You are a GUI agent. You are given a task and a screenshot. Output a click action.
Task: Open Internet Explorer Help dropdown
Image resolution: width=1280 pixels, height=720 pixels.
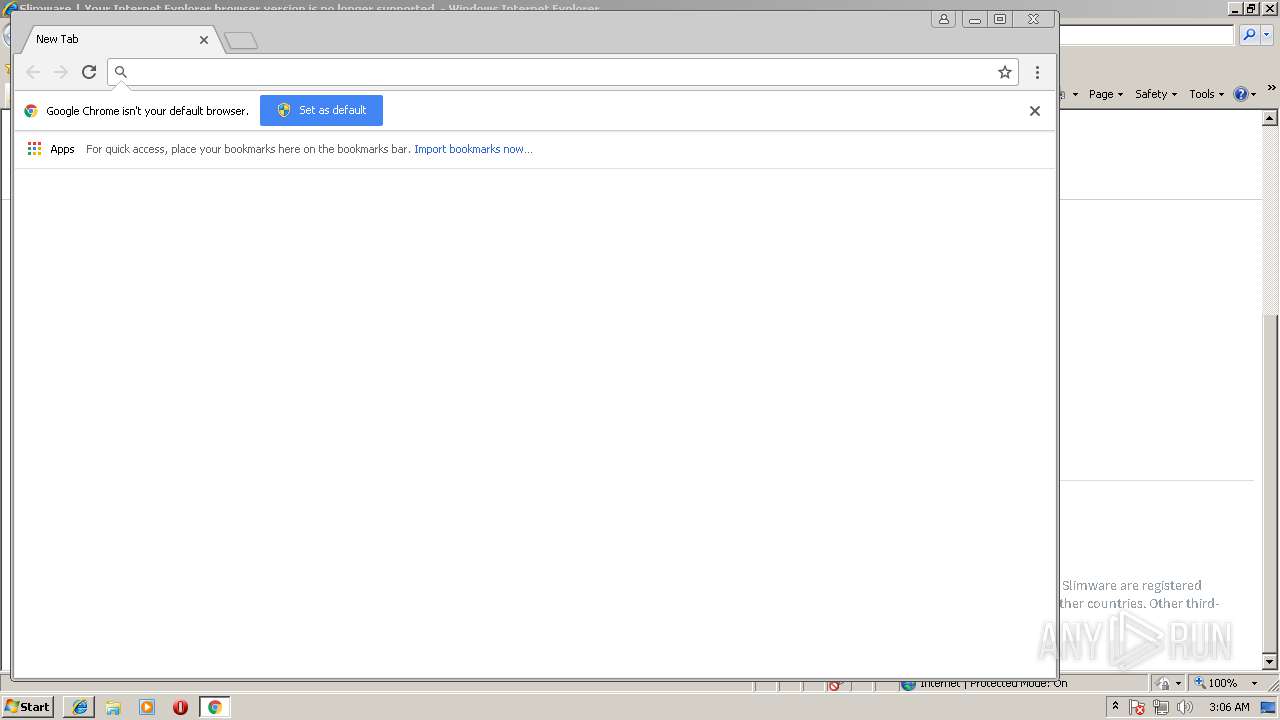coord(1245,94)
